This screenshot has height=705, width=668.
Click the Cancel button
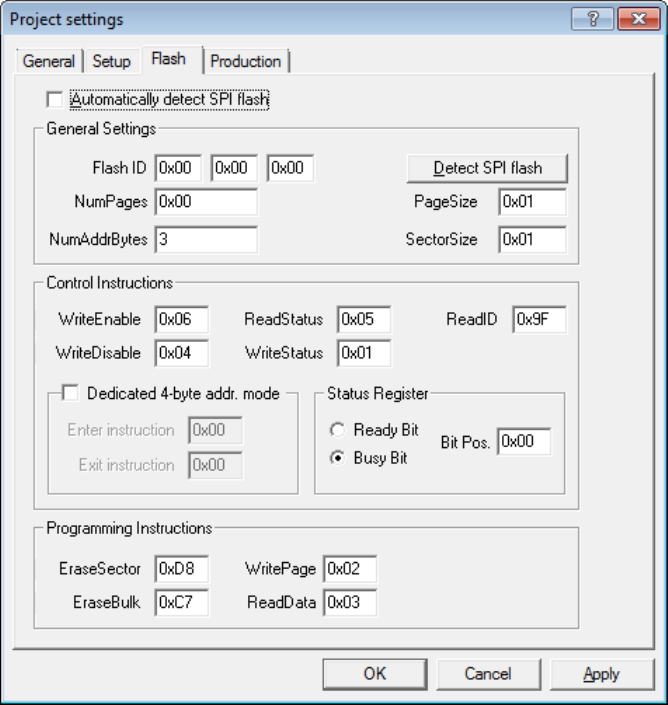pyautogui.click(x=488, y=674)
